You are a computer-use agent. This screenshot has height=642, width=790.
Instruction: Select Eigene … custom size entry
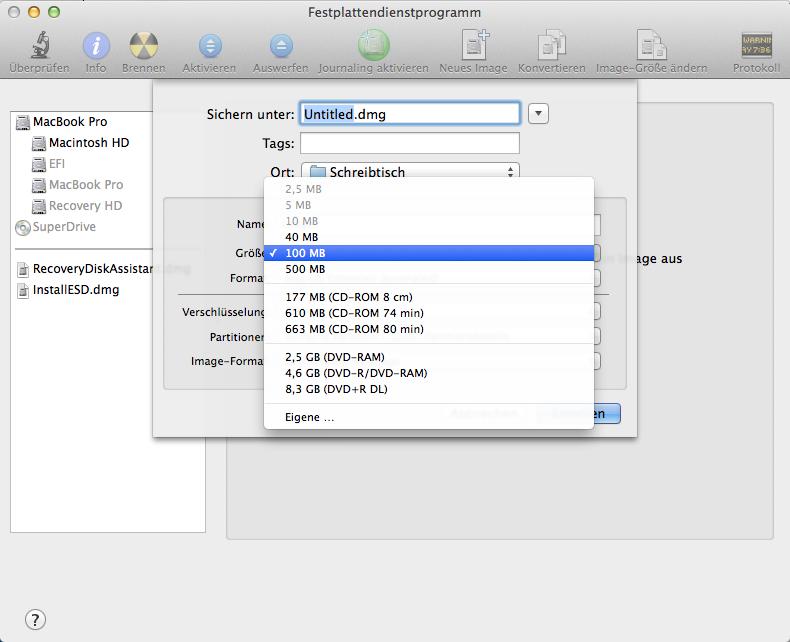(x=429, y=417)
